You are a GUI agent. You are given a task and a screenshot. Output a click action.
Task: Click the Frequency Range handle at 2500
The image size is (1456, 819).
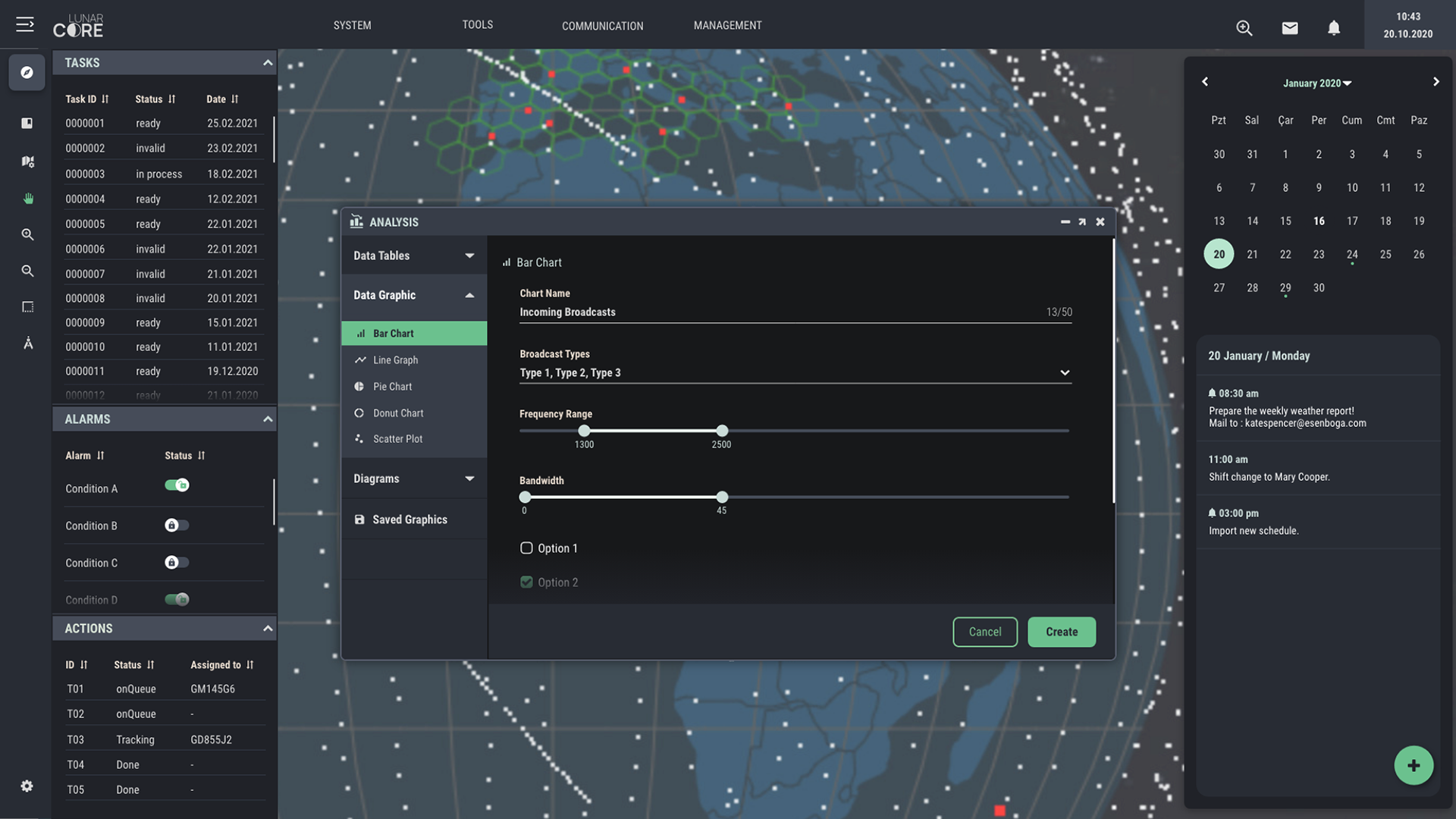pyautogui.click(x=722, y=431)
